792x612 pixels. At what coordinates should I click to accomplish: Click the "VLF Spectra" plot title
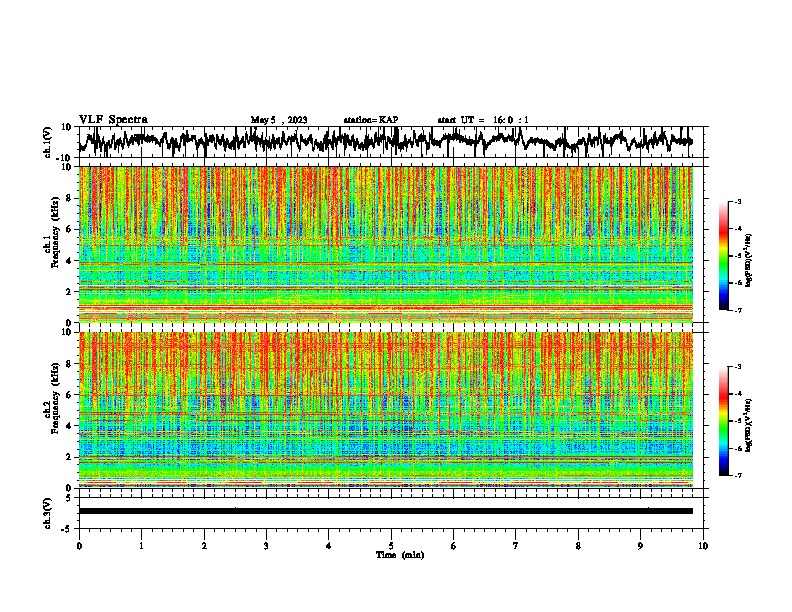(x=113, y=120)
